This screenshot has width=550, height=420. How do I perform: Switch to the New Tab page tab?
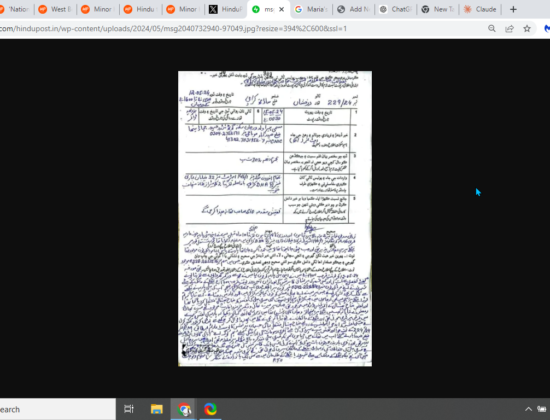pyautogui.click(x=438, y=9)
